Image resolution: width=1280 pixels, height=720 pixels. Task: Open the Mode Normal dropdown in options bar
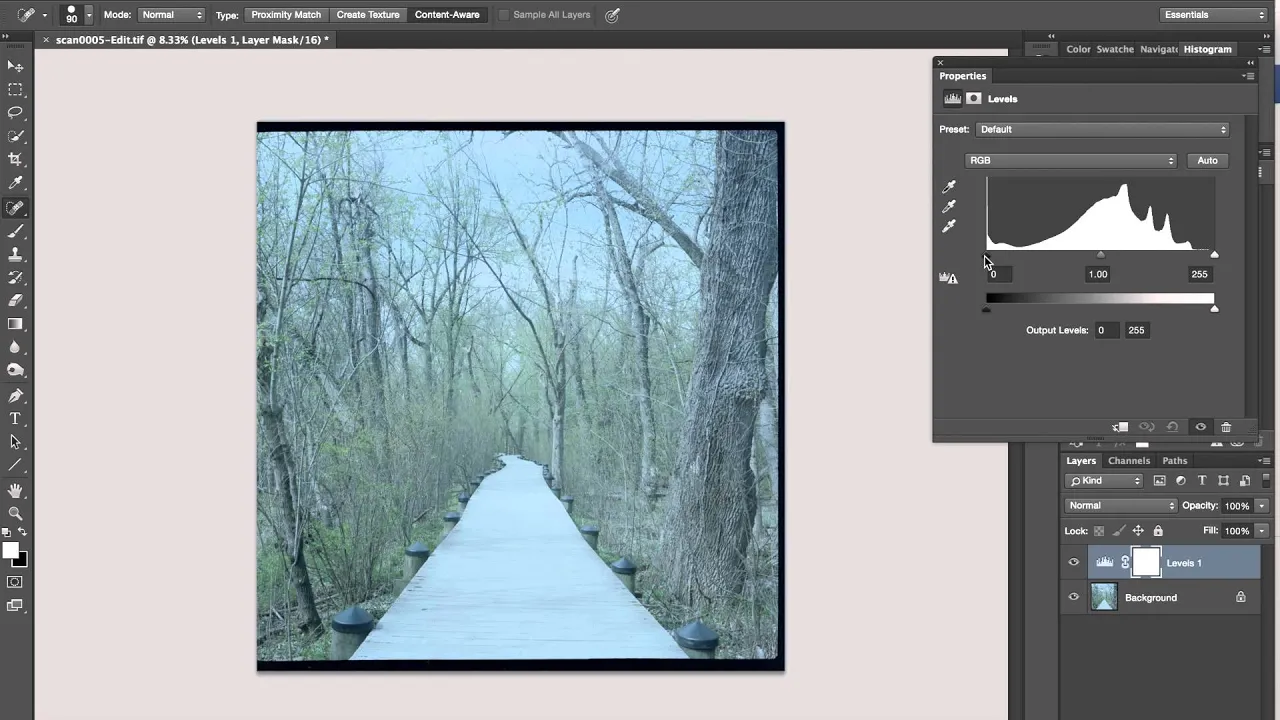click(172, 15)
